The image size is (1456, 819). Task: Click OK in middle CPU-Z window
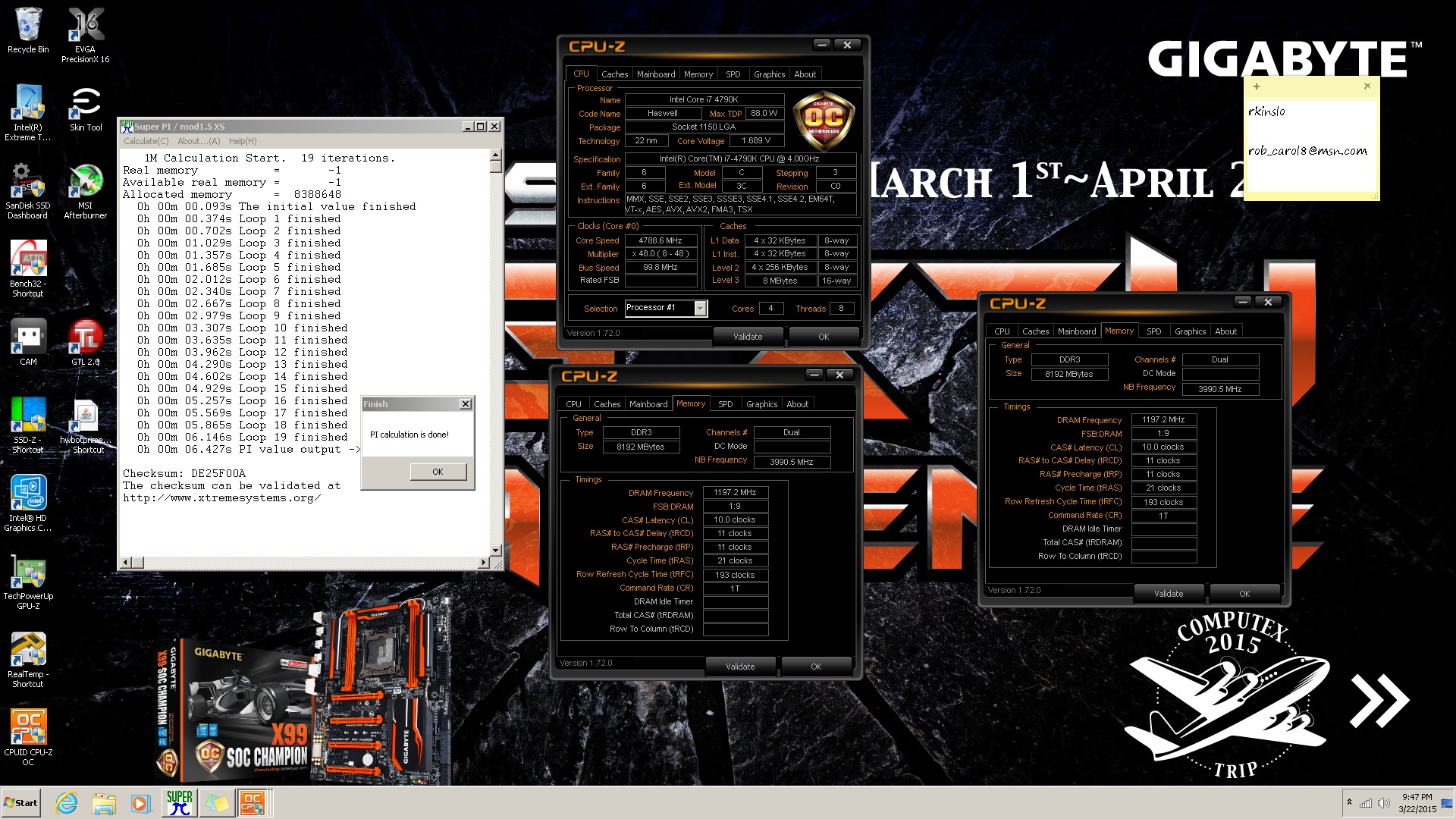tap(816, 667)
